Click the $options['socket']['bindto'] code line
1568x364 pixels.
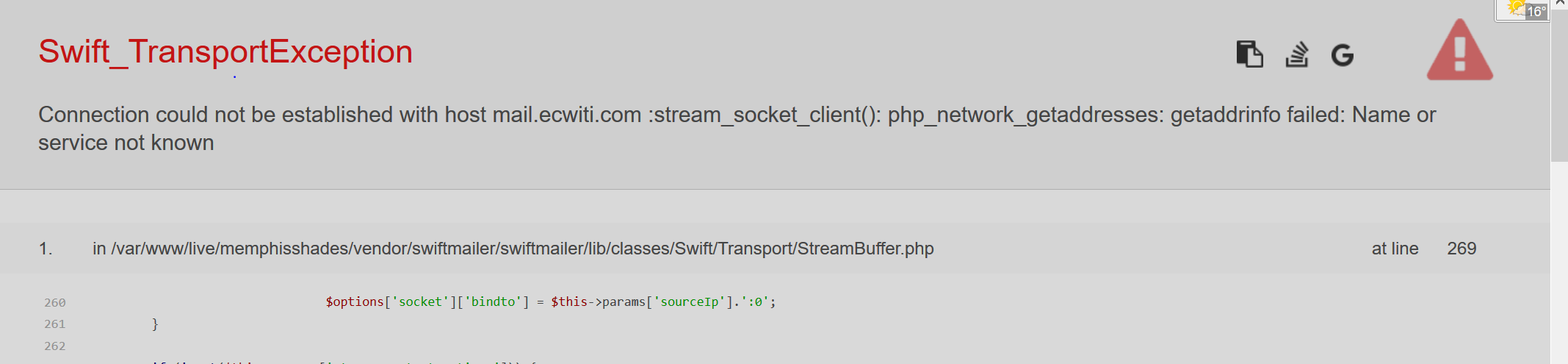coord(551,301)
